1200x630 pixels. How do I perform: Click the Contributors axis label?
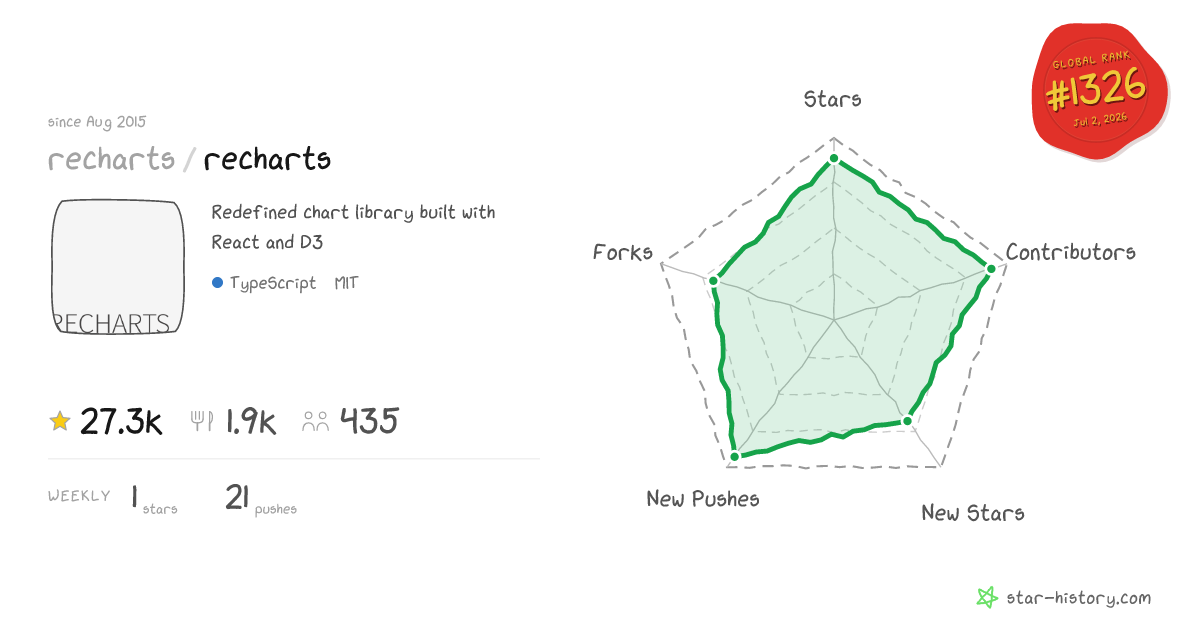(x=1071, y=252)
